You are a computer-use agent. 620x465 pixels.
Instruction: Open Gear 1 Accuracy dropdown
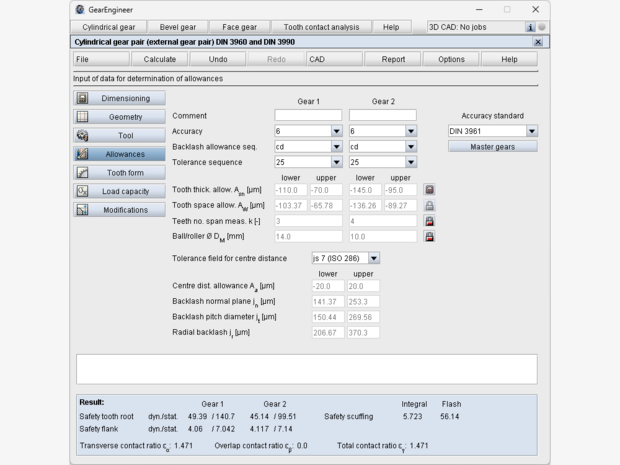pyautogui.click(x=336, y=131)
